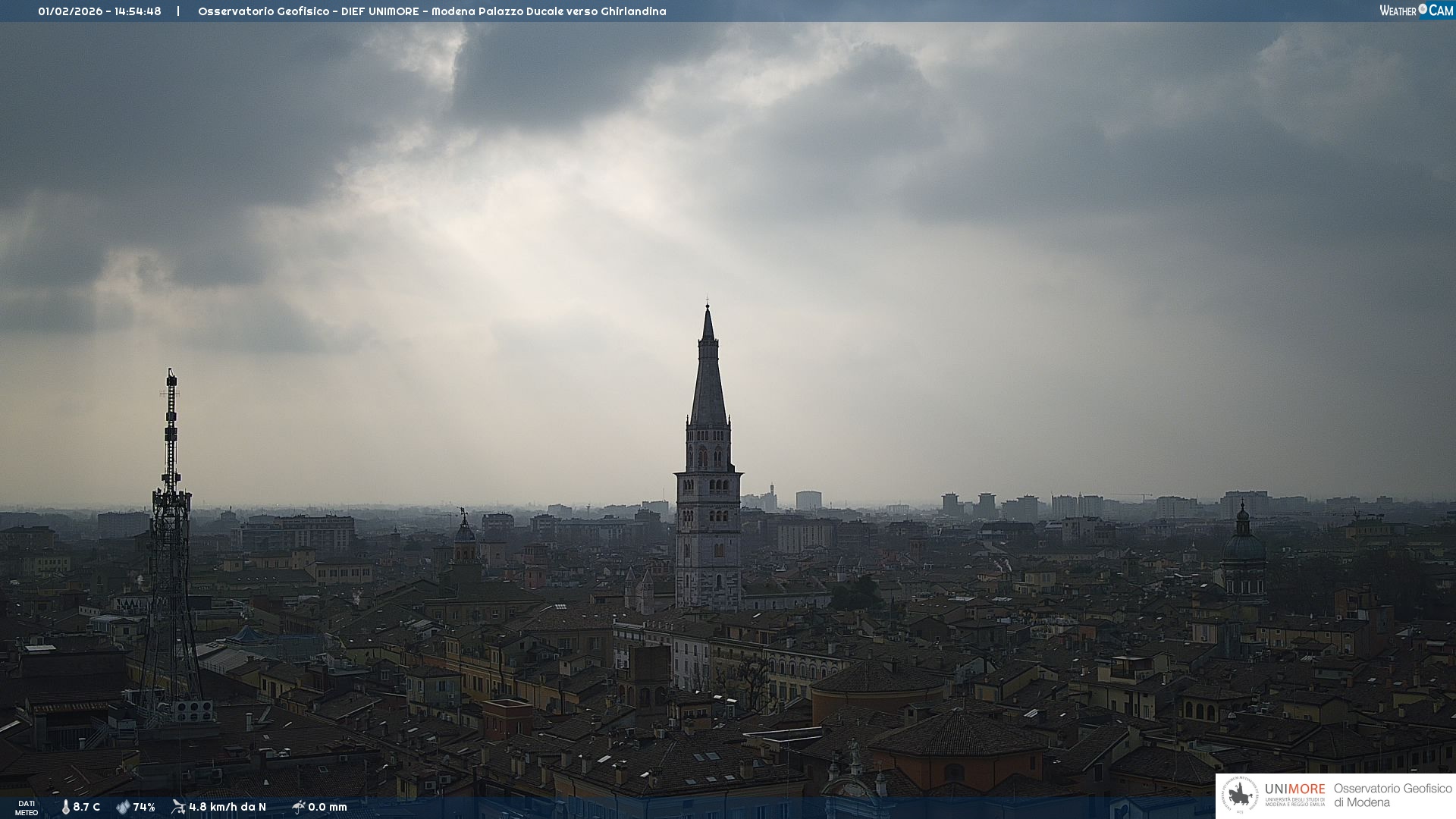Click the date and time stamp
This screenshot has width=1456, height=819.
pyautogui.click(x=99, y=11)
